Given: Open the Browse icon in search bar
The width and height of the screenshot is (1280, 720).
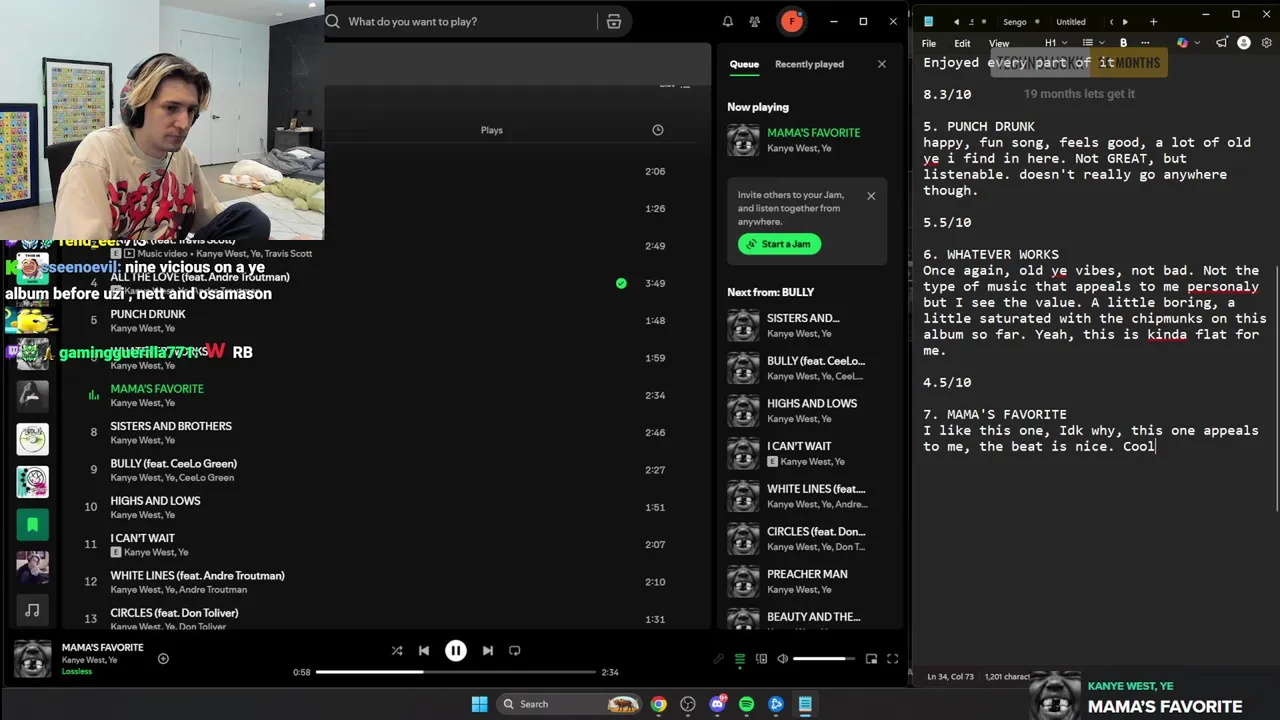Looking at the screenshot, I should click(614, 21).
